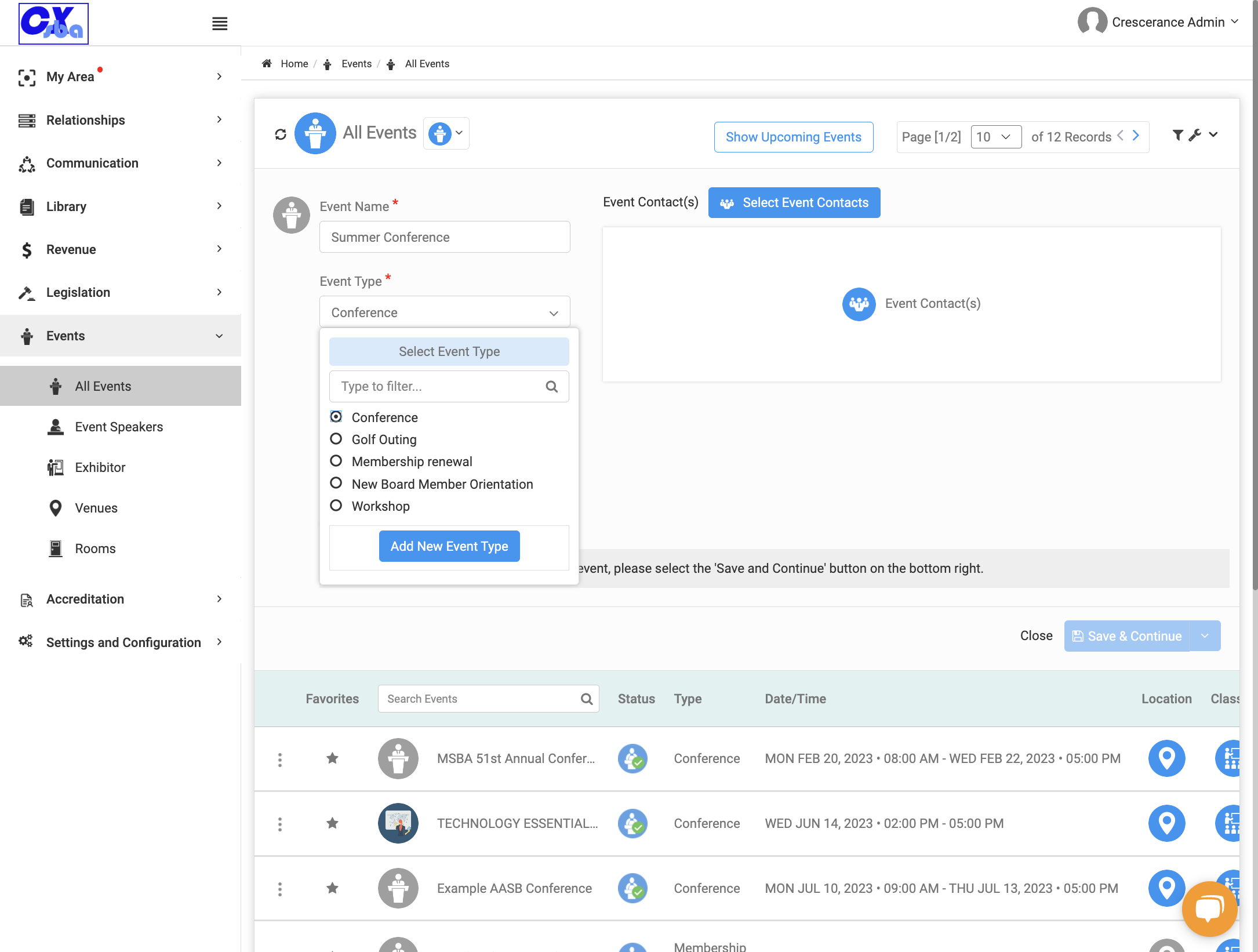This screenshot has width=1258, height=952.
Task: Select the Conference radio option
Action: pyautogui.click(x=336, y=417)
